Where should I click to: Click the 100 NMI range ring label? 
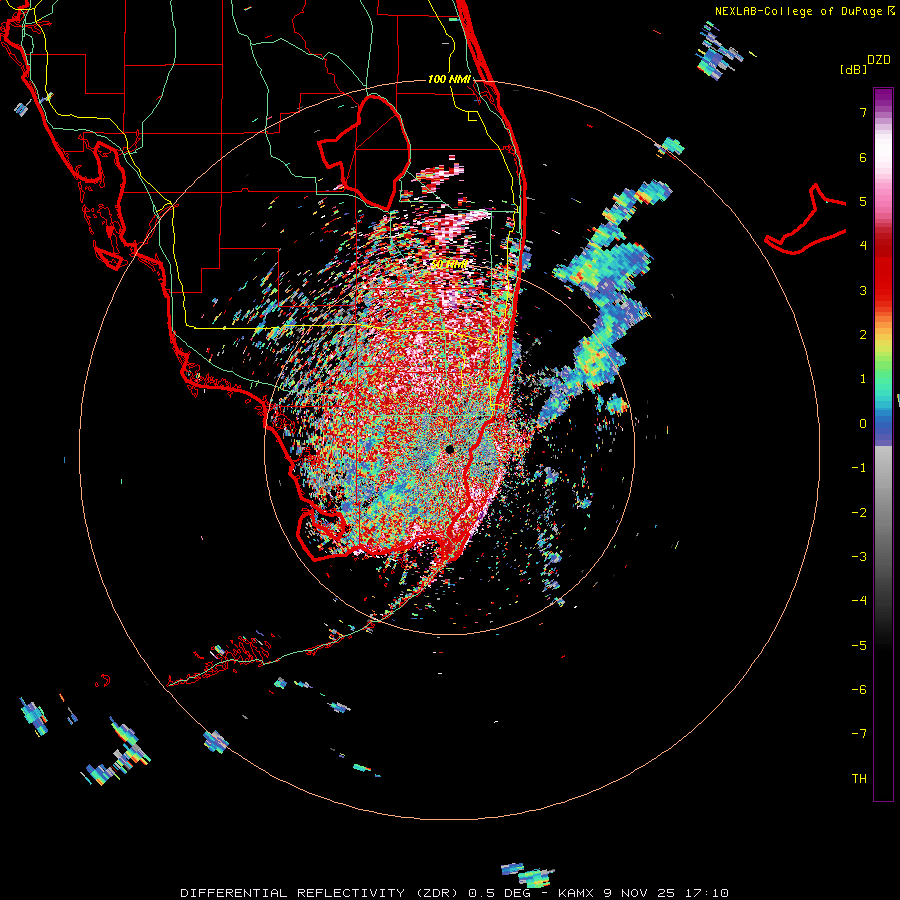point(449,79)
